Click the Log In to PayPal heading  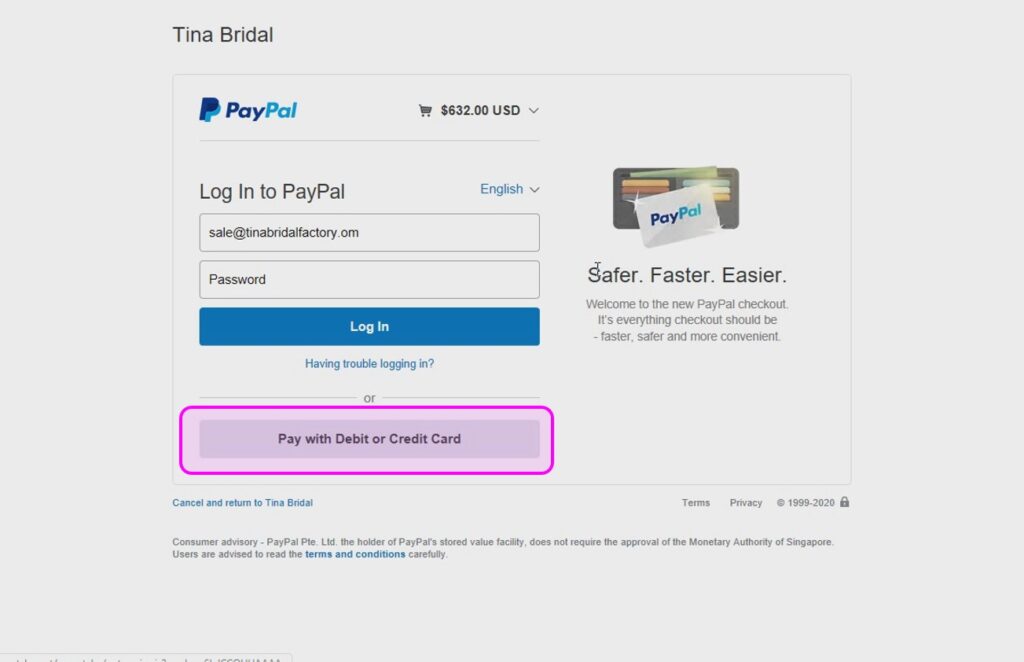(x=272, y=191)
